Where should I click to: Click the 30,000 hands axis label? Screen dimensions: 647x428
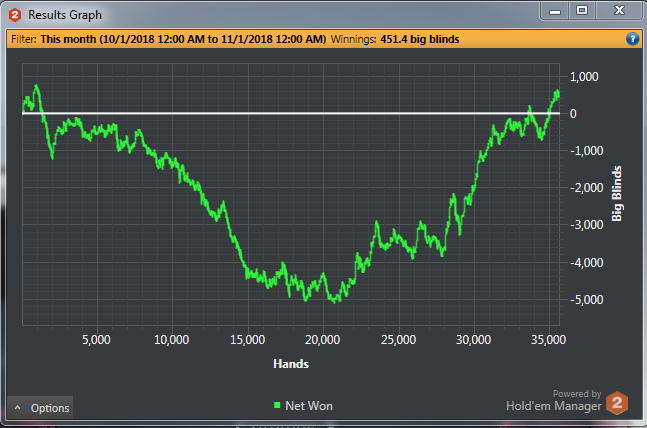click(473, 340)
